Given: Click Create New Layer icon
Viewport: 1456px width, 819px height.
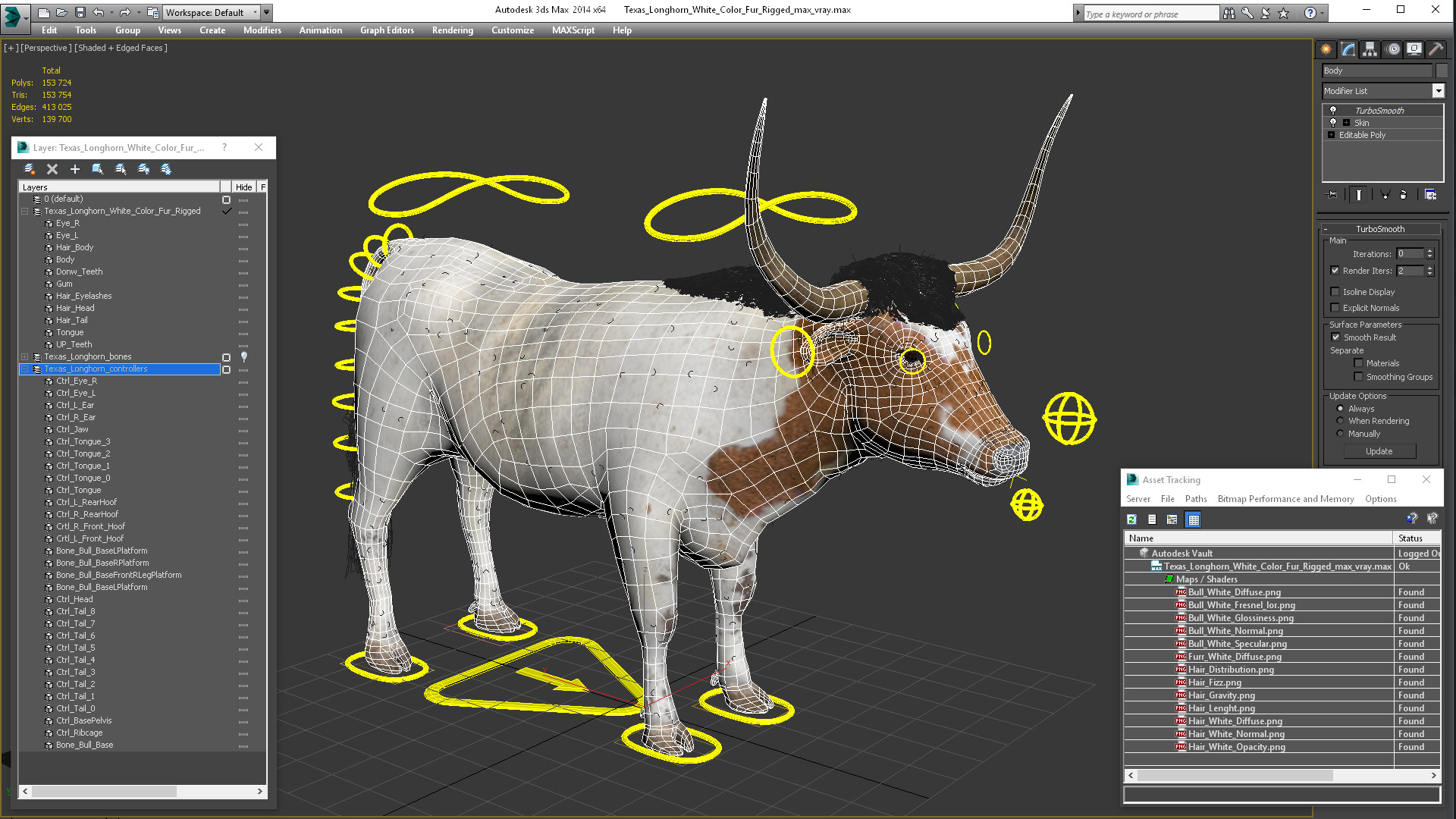Looking at the screenshot, I should [29, 169].
